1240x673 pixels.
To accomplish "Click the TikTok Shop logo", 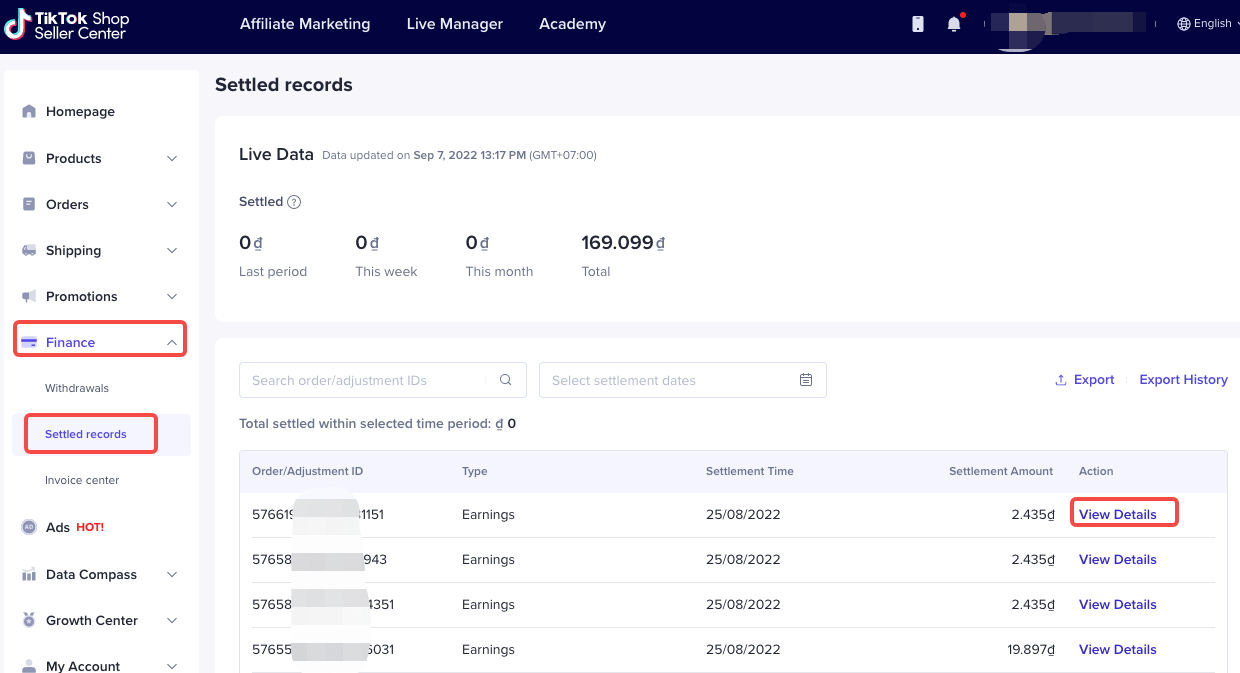I will pos(67,25).
